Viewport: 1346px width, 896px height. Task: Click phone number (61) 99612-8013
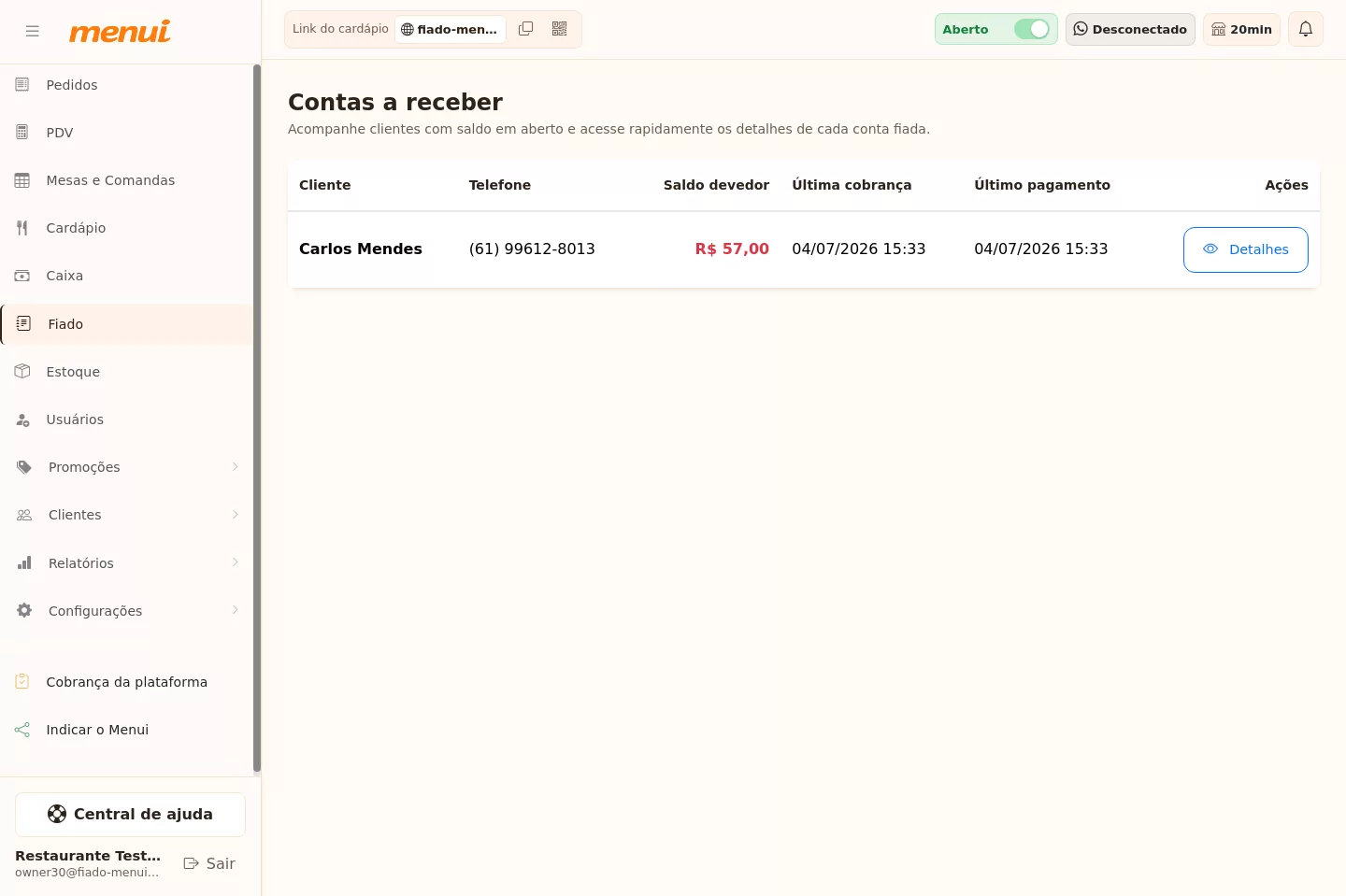point(532,249)
